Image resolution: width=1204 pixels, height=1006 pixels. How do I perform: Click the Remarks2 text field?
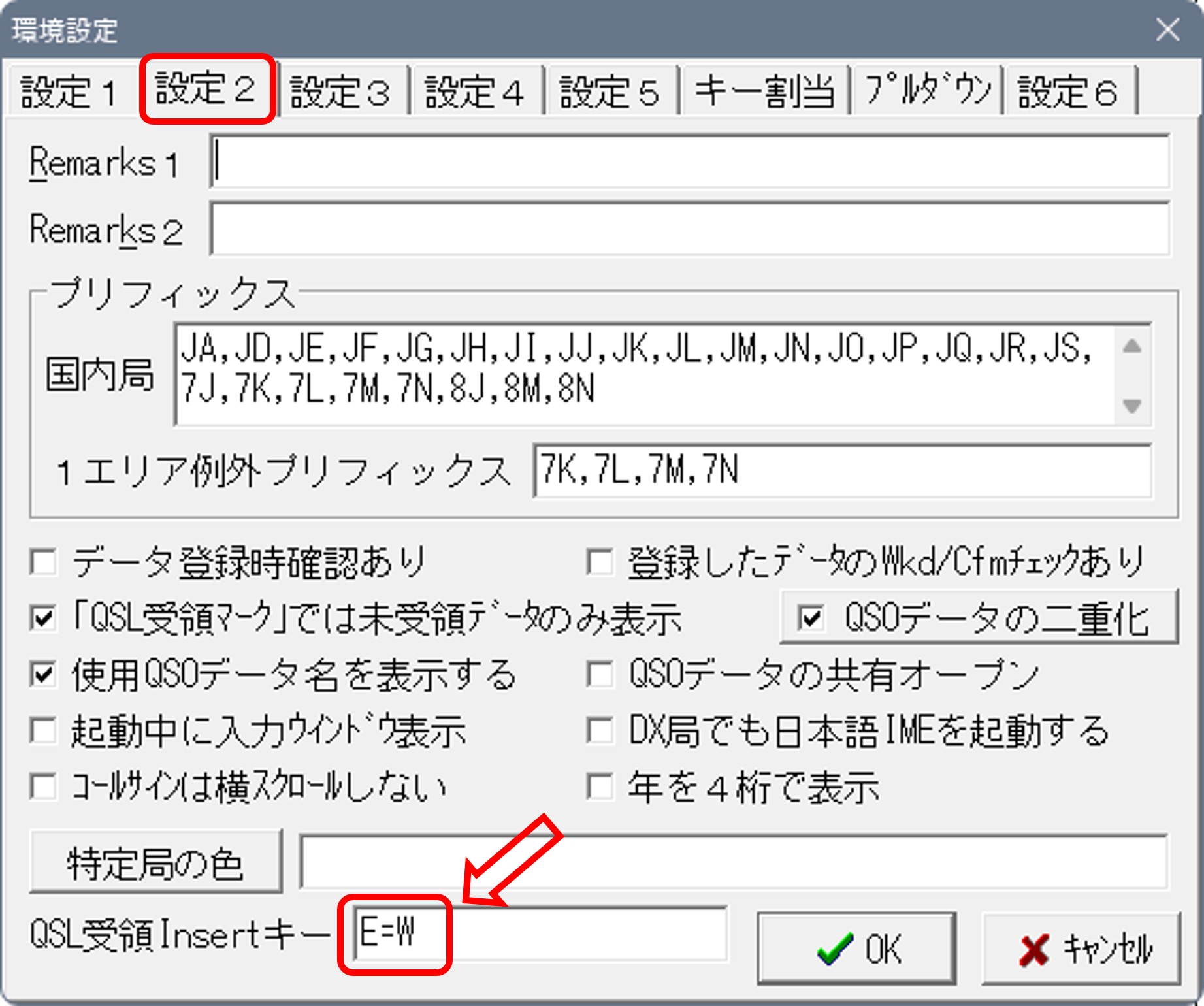689,230
